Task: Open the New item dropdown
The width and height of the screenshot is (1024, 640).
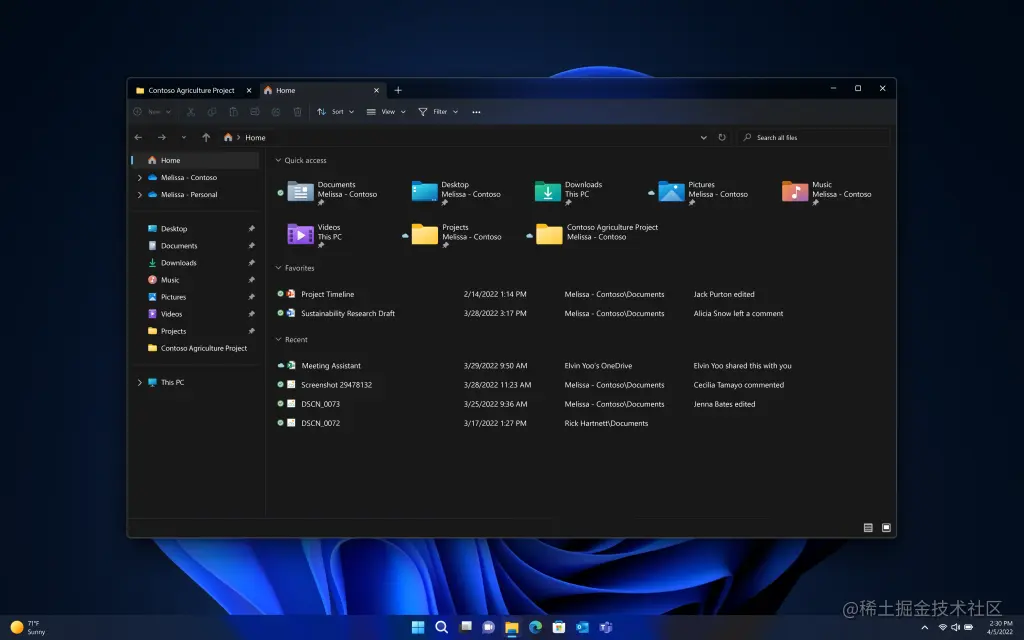Action: (152, 112)
